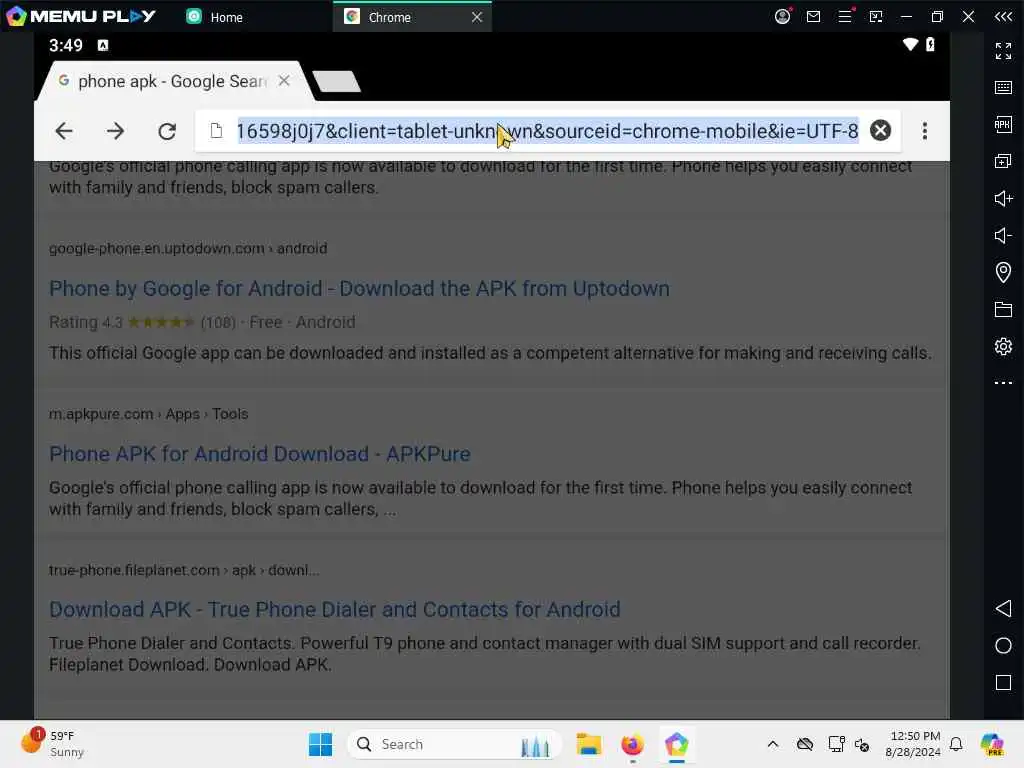Increase volume in MEmu sidebar
This screenshot has width=1024, height=768.
(x=1003, y=198)
